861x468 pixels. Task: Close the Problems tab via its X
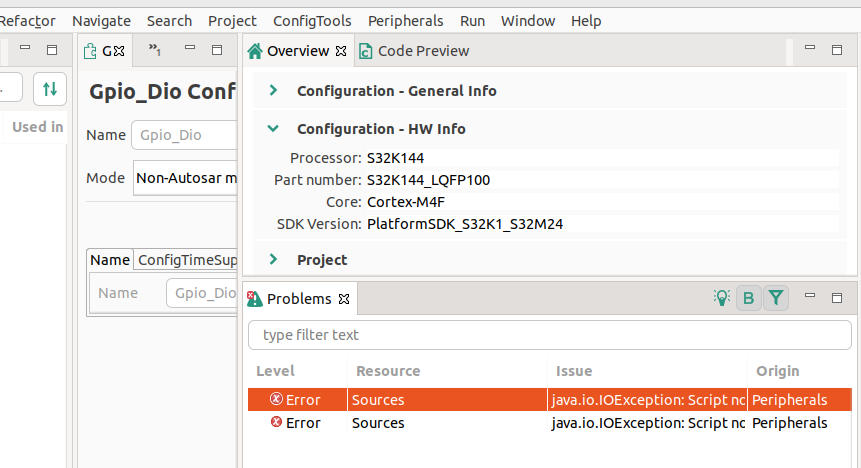tap(343, 299)
